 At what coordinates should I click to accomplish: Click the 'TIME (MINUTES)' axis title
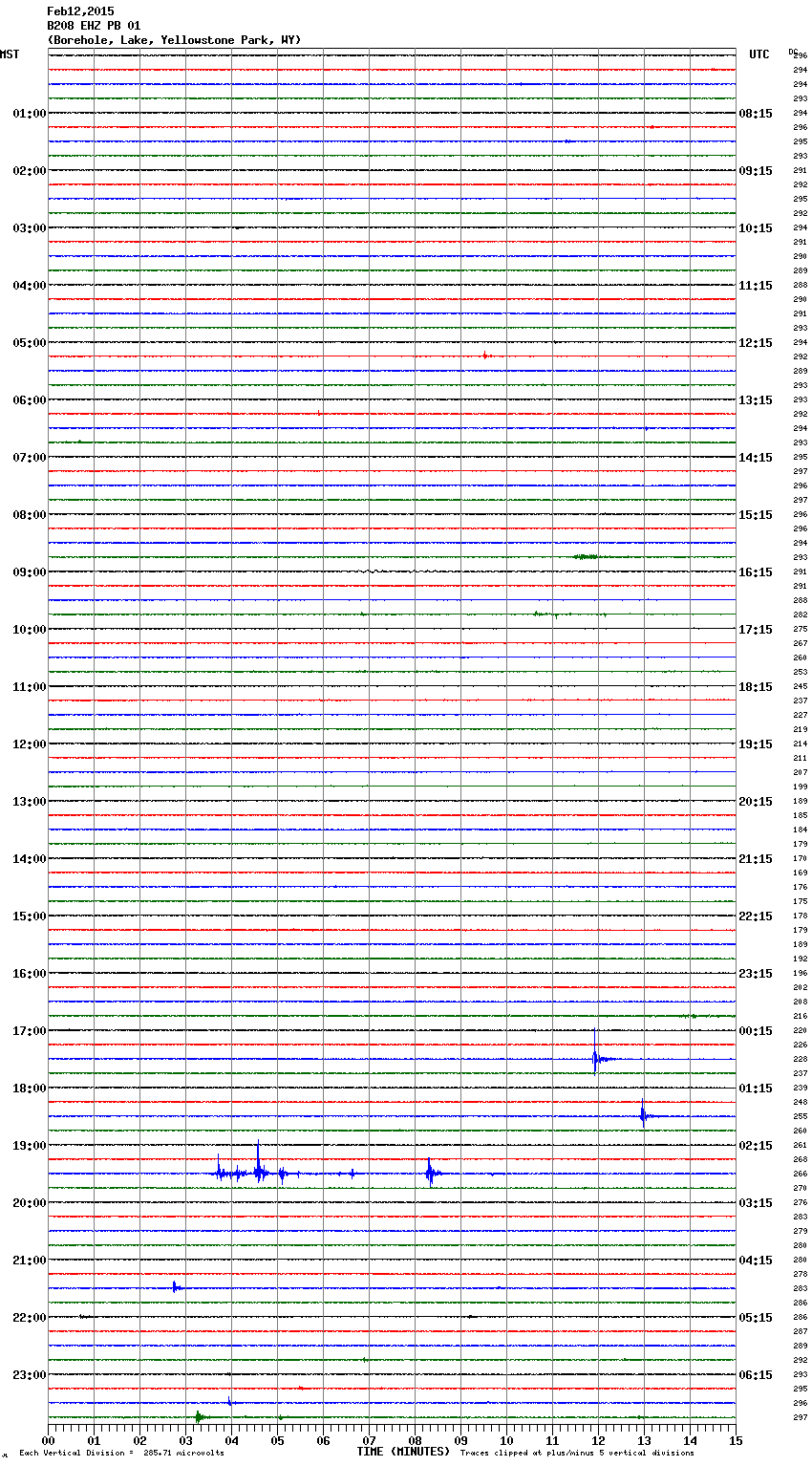tap(403, 1452)
